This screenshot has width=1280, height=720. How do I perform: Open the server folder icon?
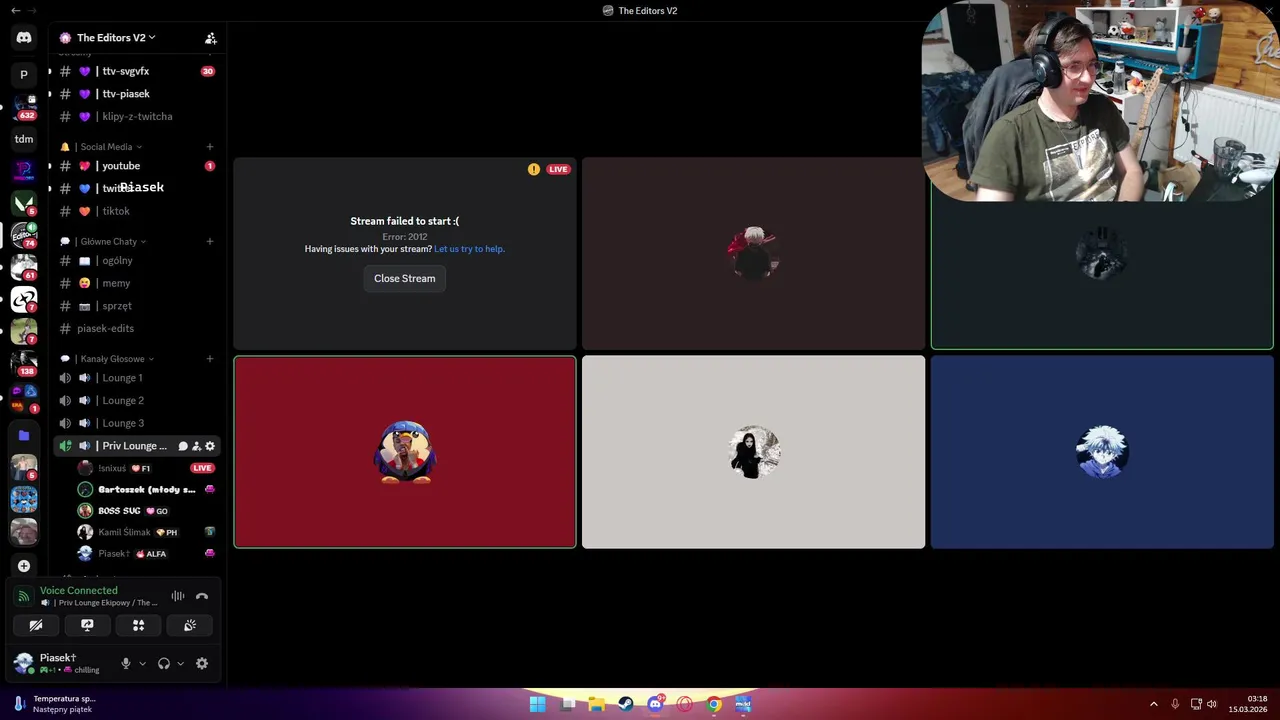[x=24, y=435]
